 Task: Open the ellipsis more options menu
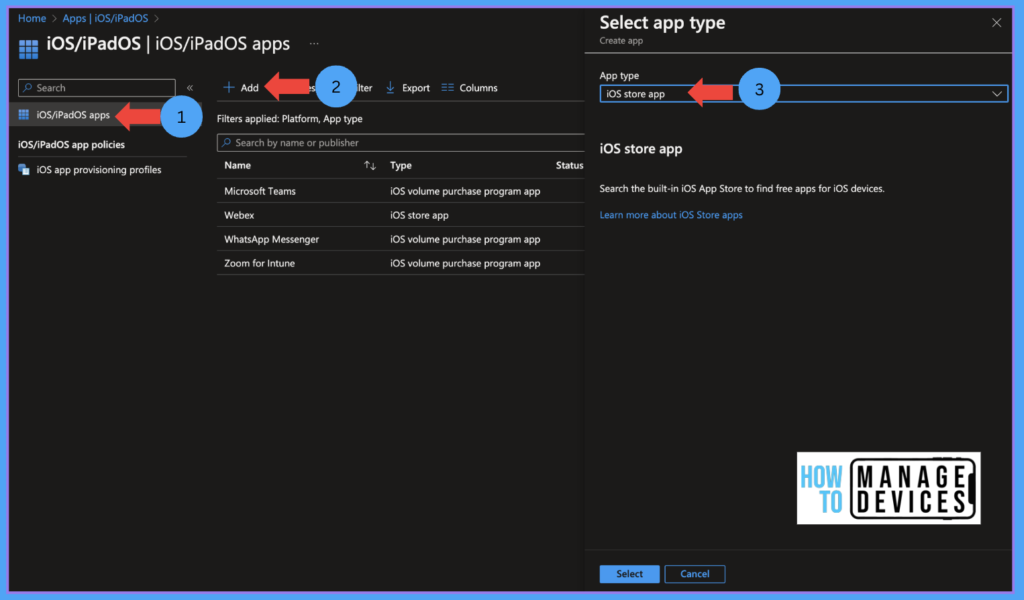[x=314, y=44]
